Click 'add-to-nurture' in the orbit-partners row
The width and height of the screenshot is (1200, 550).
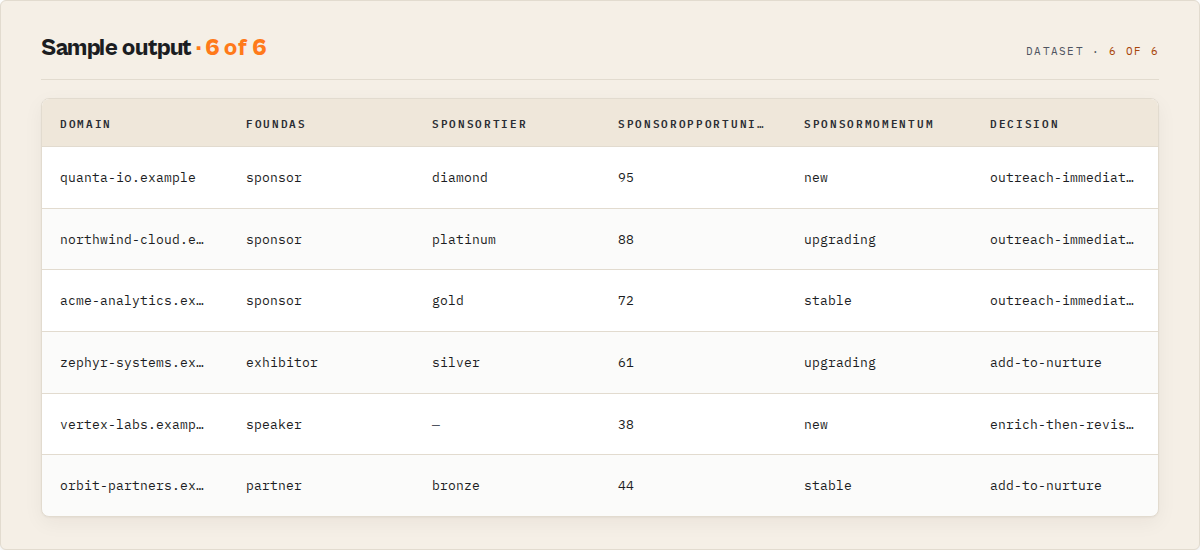pyautogui.click(x=1046, y=486)
